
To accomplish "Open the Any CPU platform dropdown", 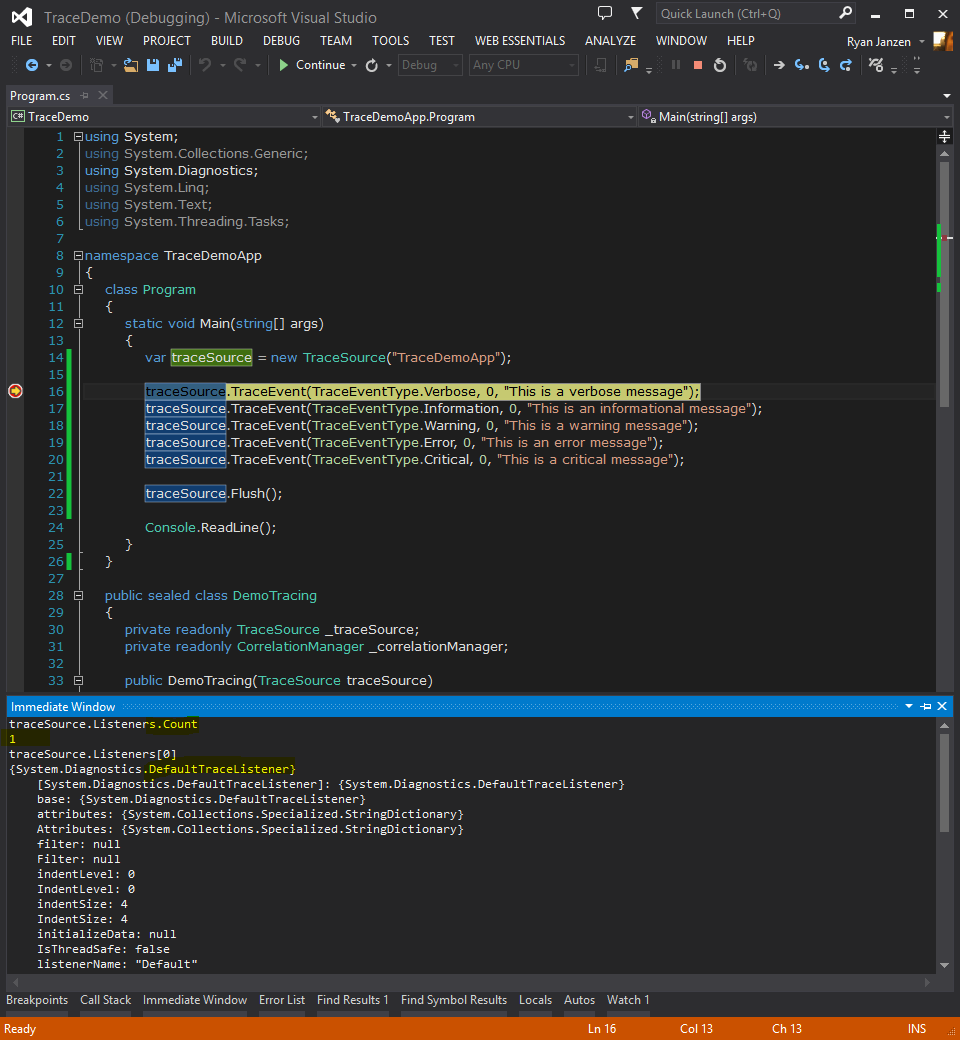I will pos(523,65).
